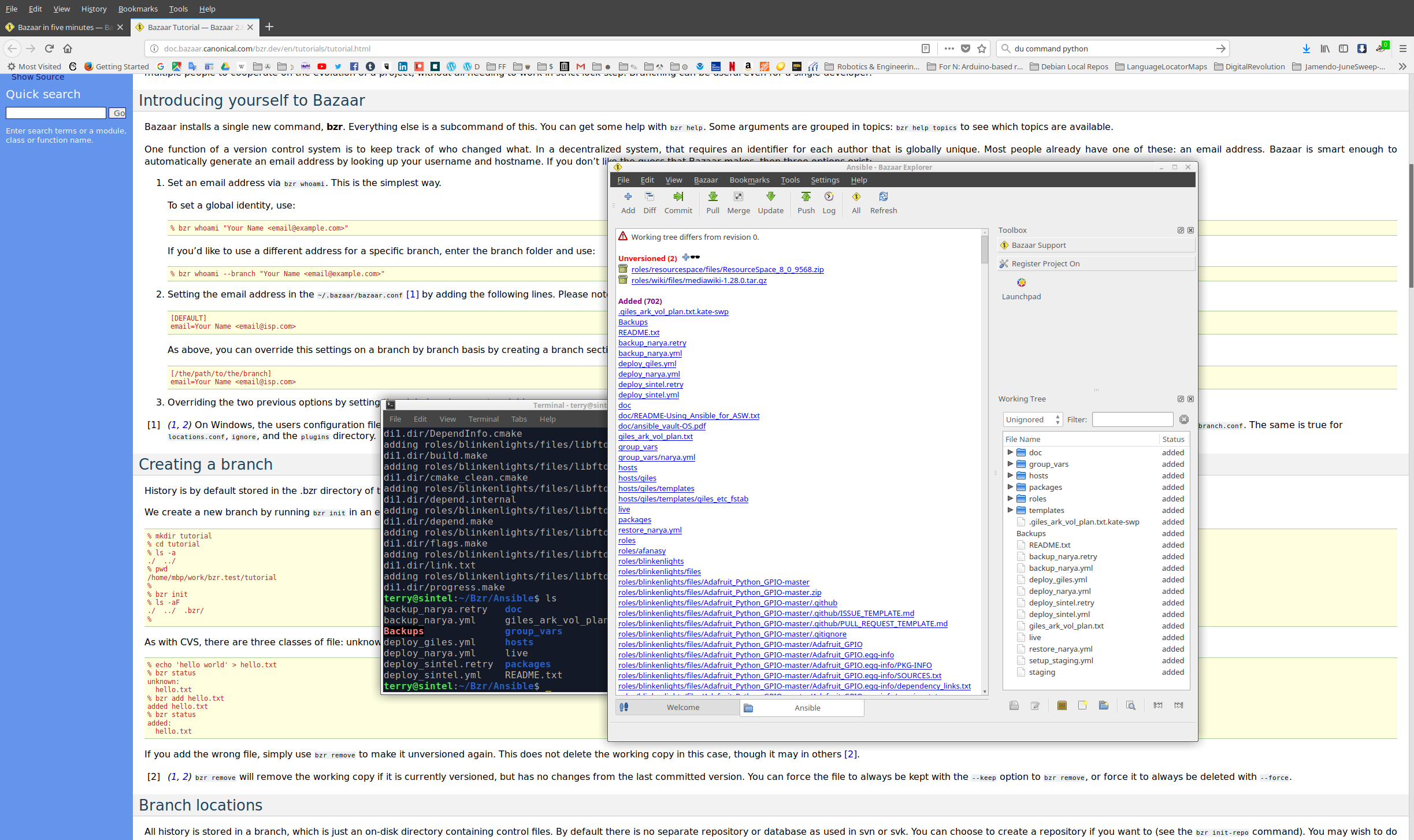Open the Unignored filter dropdown
1414x840 pixels.
tap(1033, 419)
